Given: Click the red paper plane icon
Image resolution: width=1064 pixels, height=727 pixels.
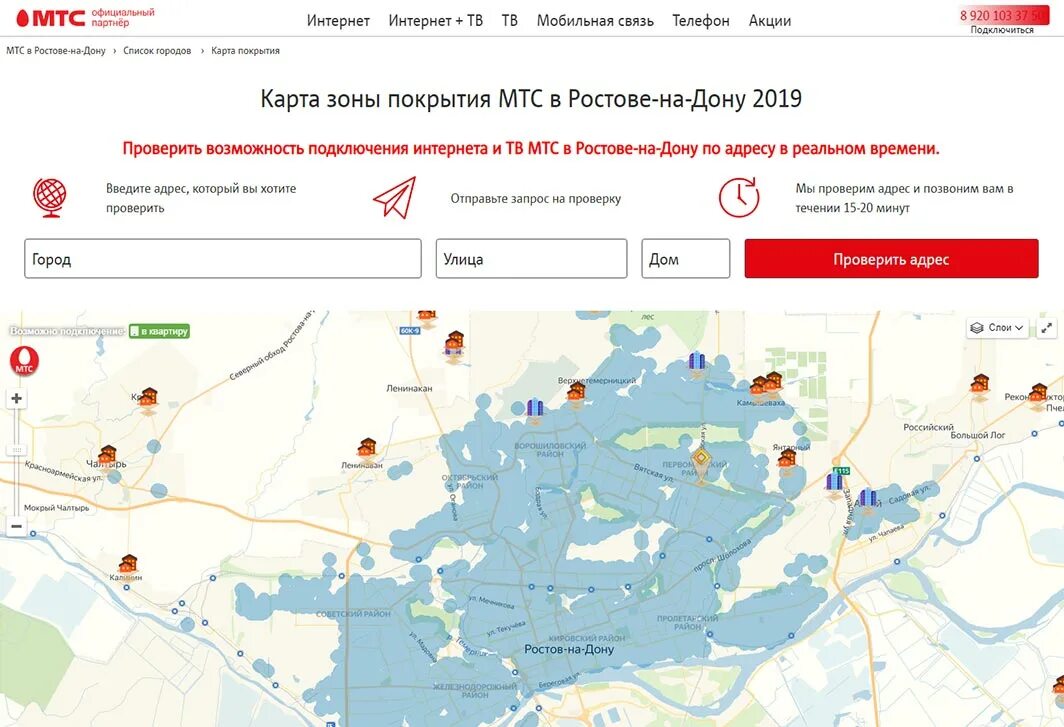Looking at the screenshot, I should (x=395, y=198).
